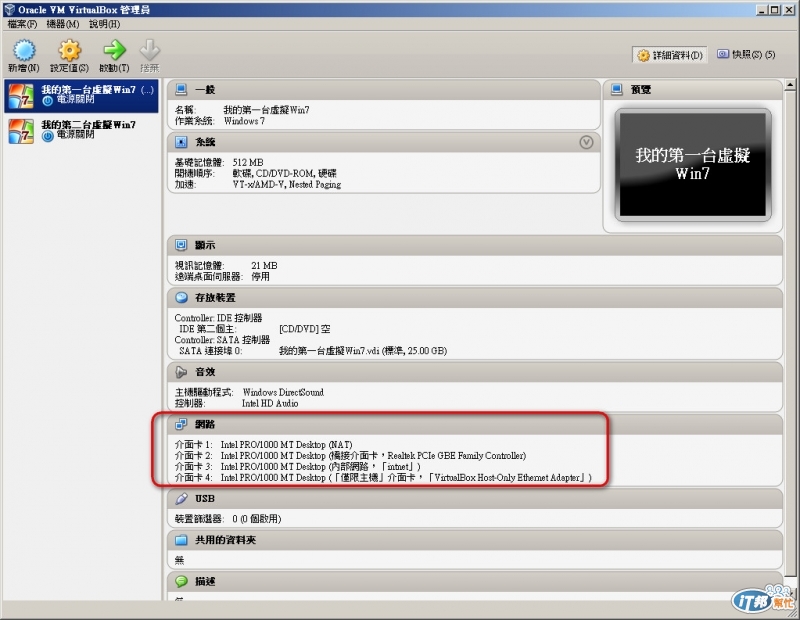Click the System (系統) section chip icon

click(x=181, y=142)
